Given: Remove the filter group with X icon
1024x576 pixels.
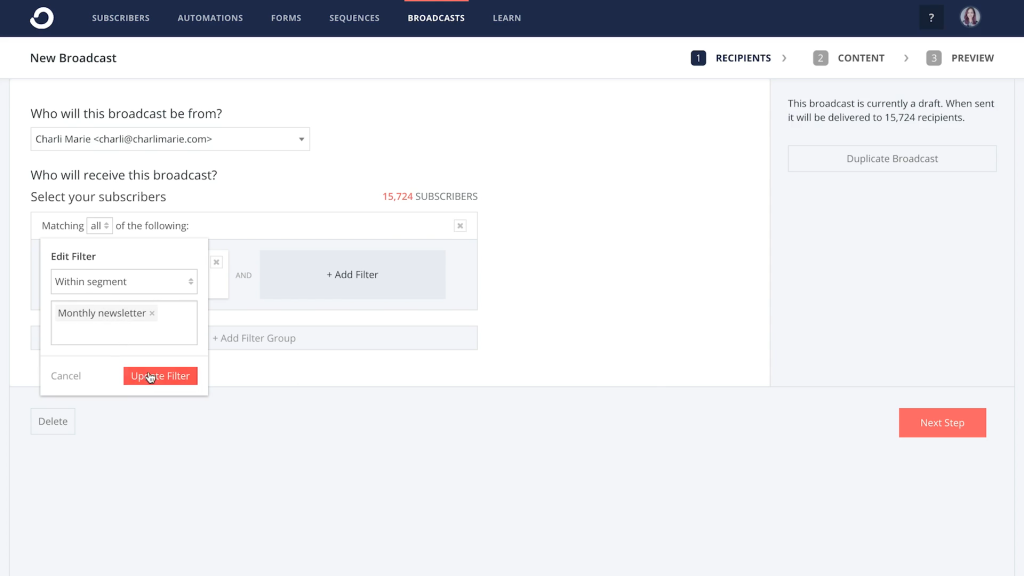Looking at the screenshot, I should click(460, 226).
